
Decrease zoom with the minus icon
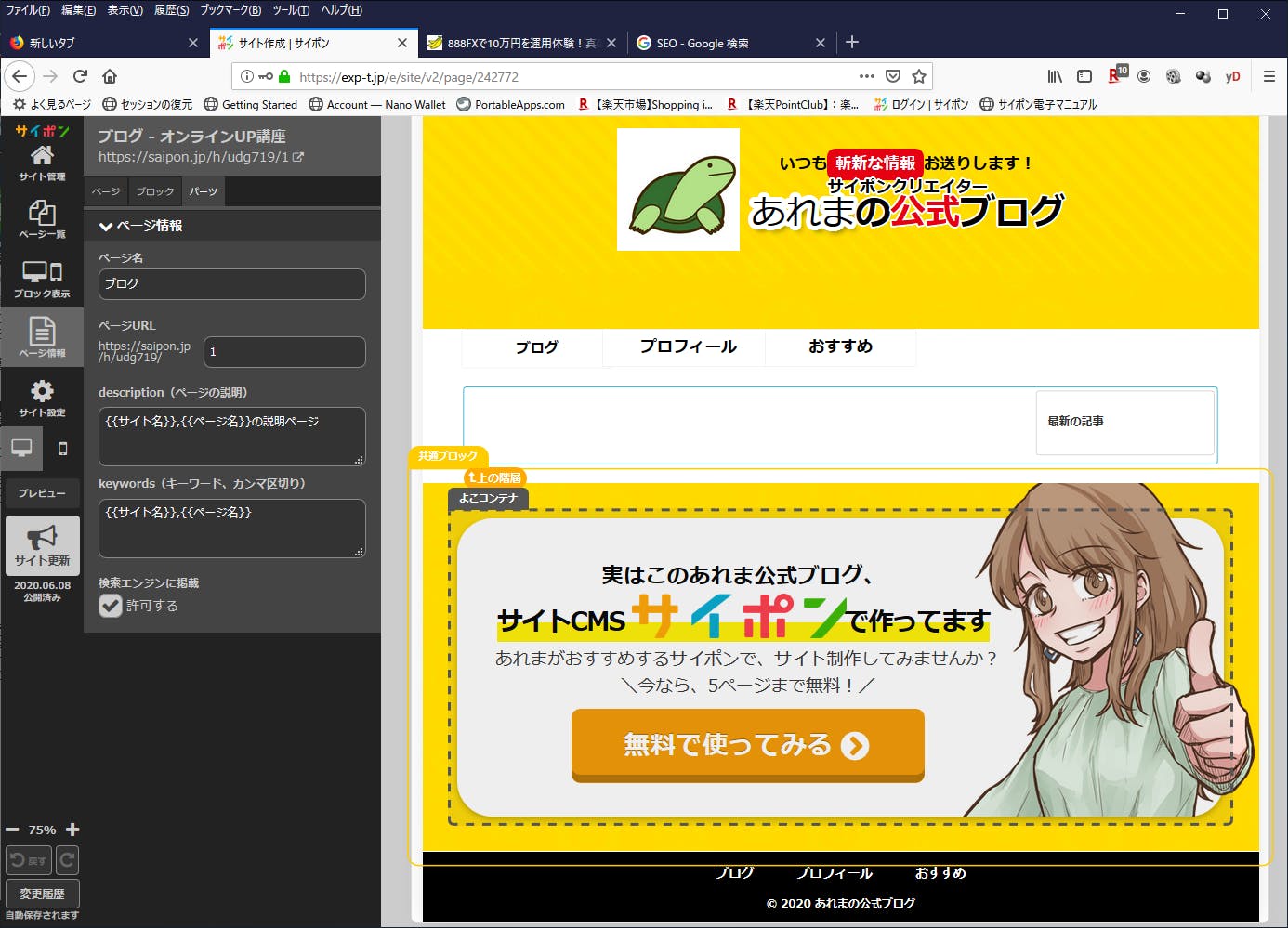click(x=12, y=830)
